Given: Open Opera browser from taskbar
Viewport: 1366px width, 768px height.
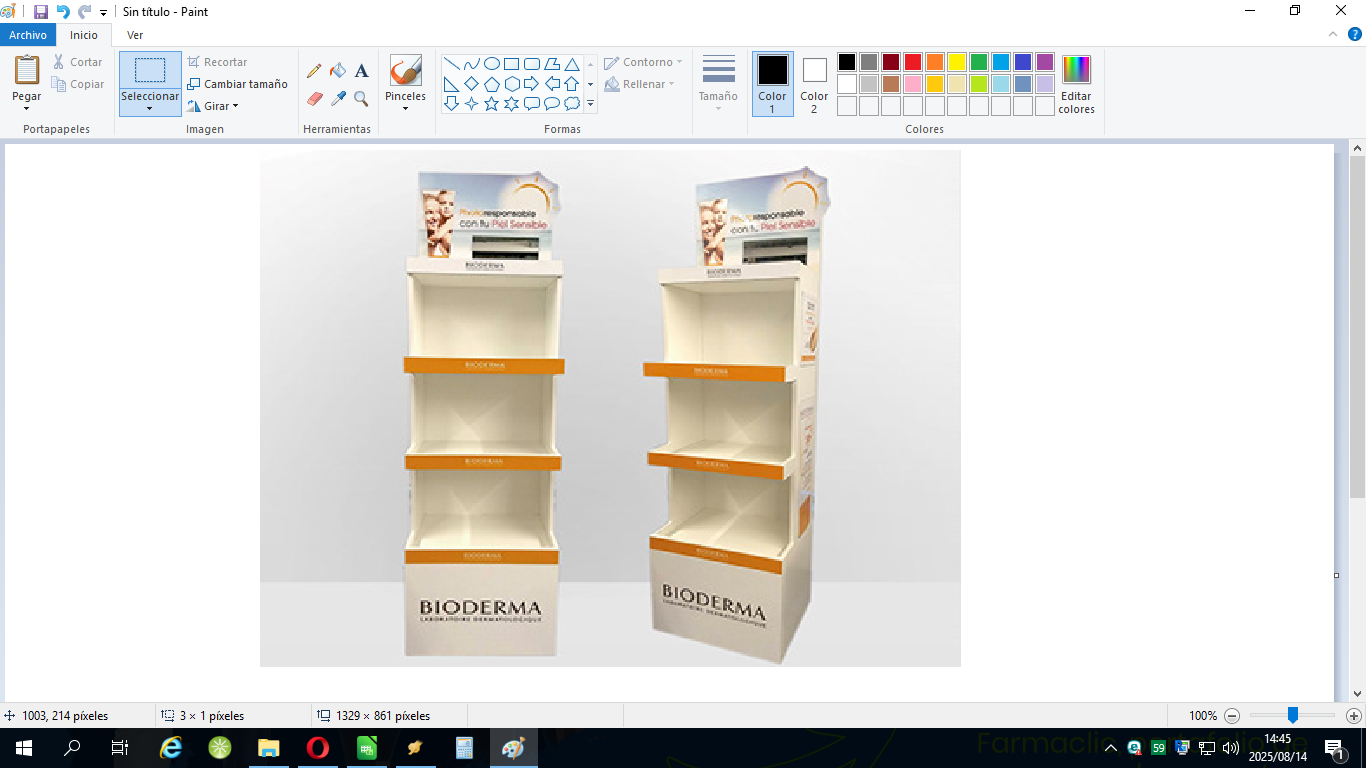Looking at the screenshot, I should point(318,748).
